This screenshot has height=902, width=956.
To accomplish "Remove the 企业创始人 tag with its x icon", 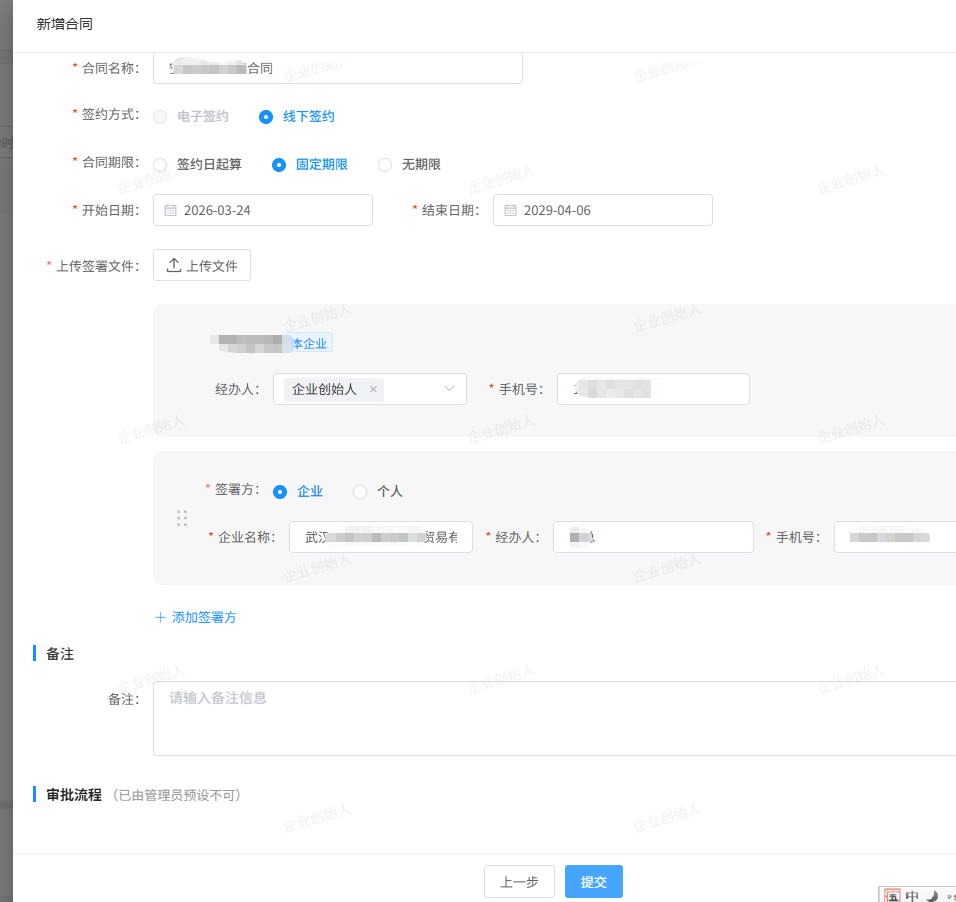I will click(x=373, y=390).
